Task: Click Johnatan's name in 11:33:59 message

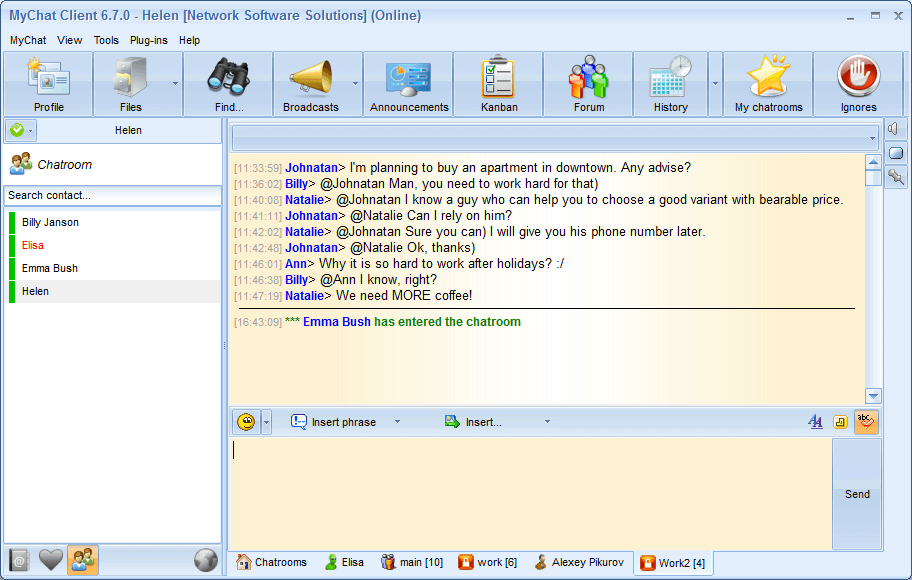Action: pos(311,168)
